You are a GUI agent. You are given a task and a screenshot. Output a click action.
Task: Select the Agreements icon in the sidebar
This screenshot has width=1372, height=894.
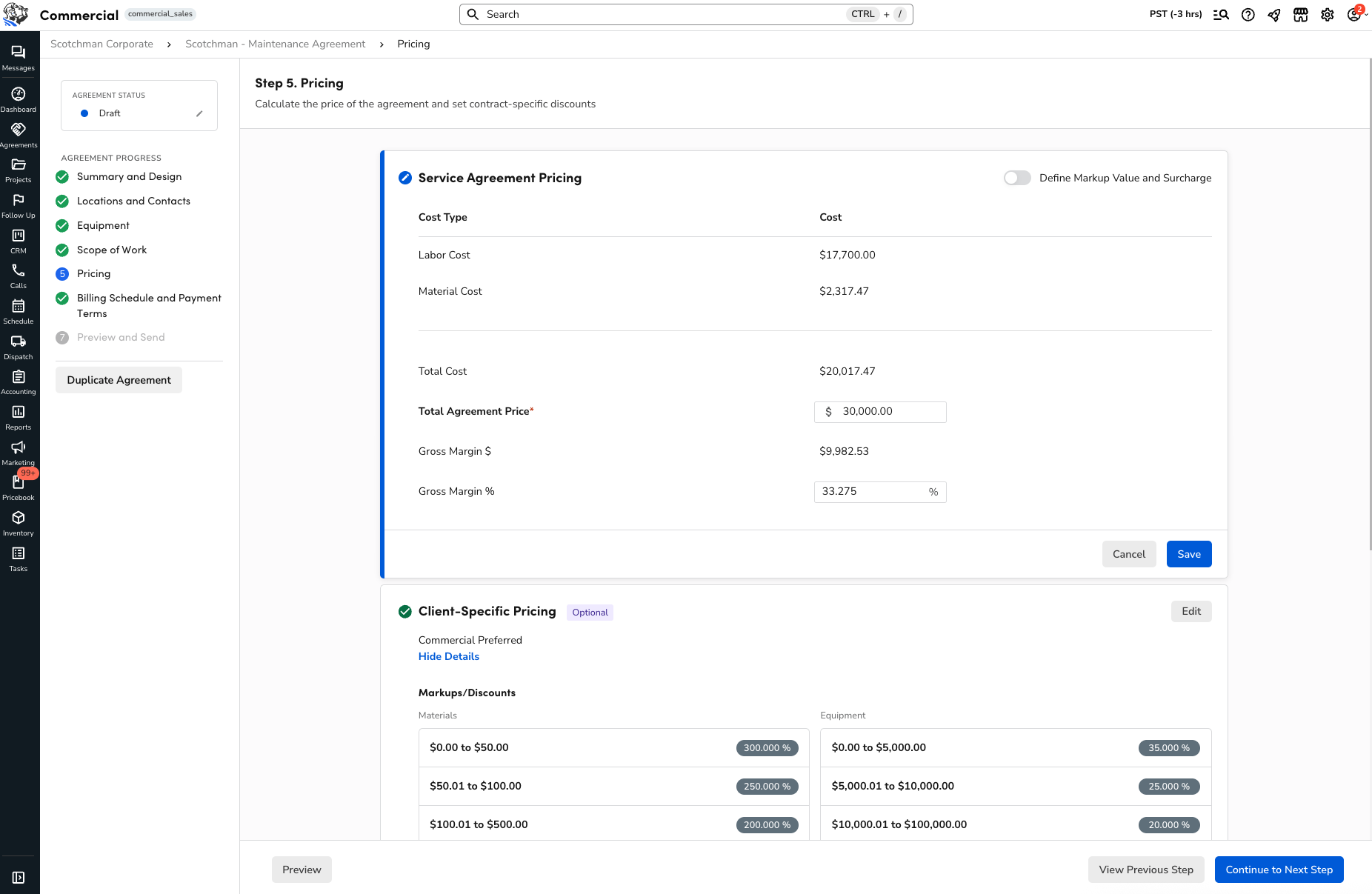click(x=19, y=134)
